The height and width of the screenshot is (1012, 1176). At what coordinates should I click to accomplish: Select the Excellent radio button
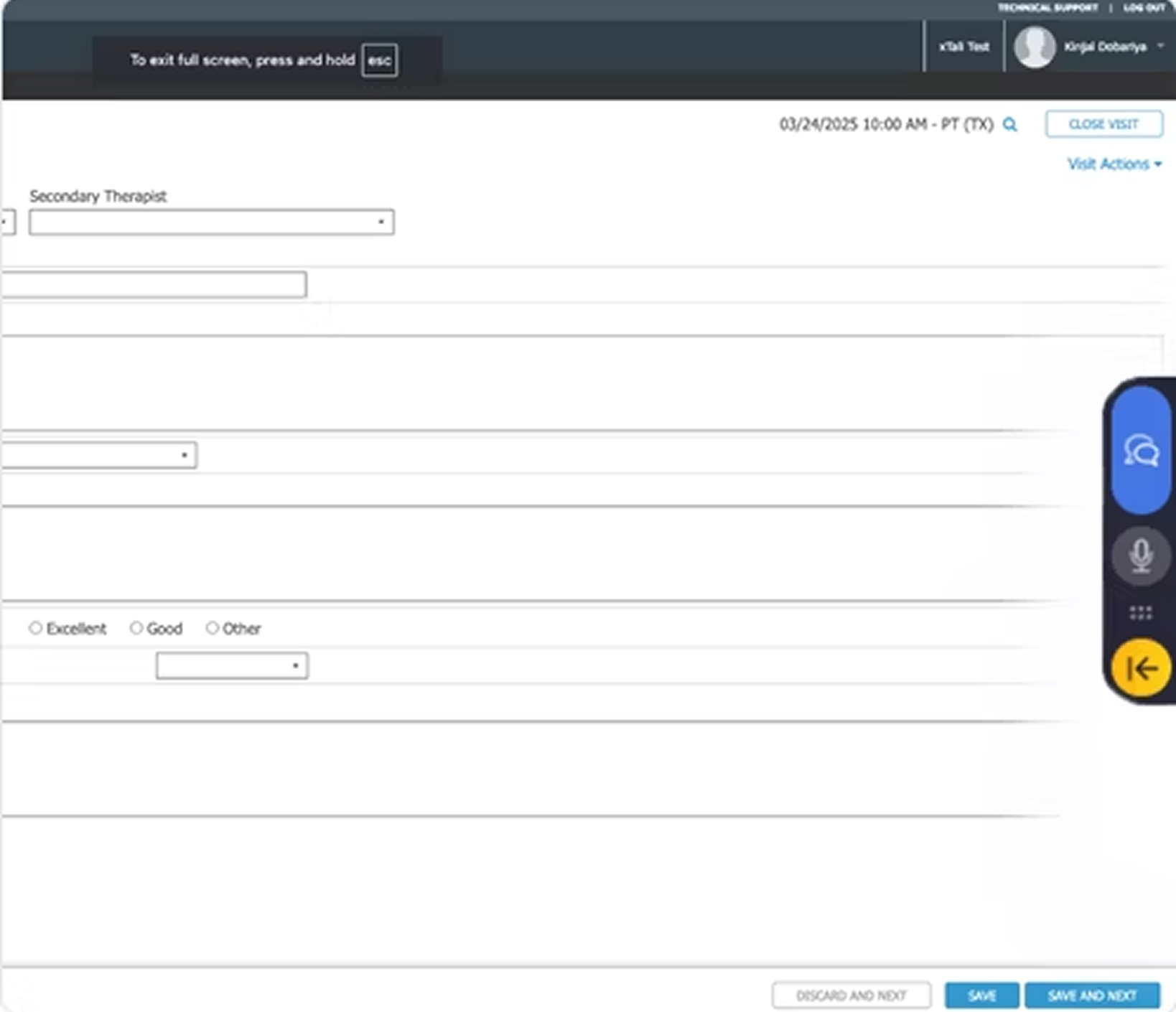35,628
